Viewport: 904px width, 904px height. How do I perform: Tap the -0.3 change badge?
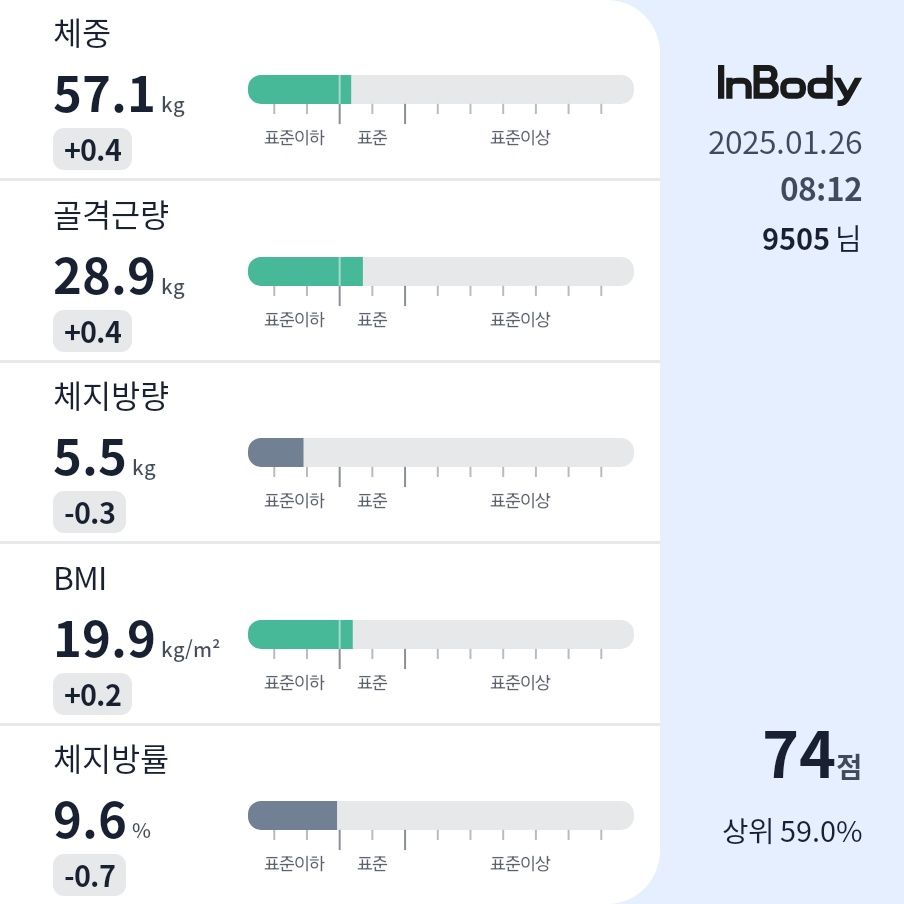(89, 513)
